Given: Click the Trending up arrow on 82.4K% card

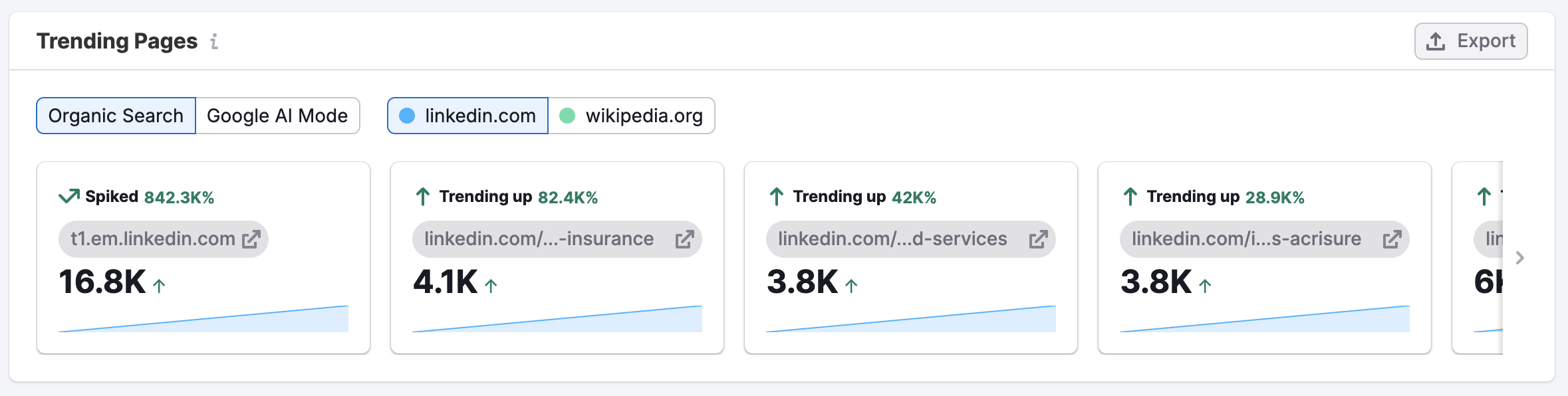Looking at the screenshot, I should (424, 196).
